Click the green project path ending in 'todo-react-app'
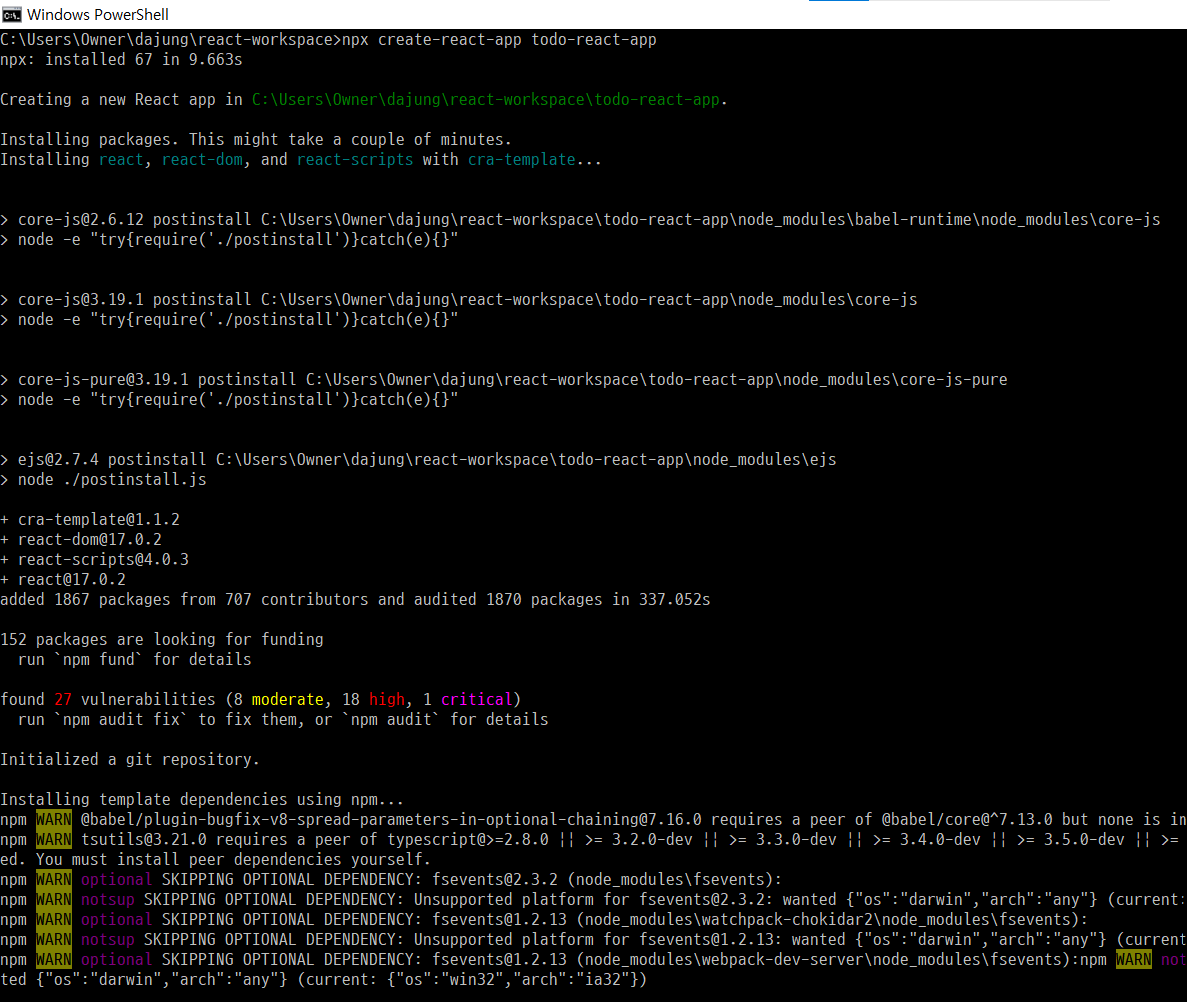The width and height of the screenshot is (1187, 1002). [485, 100]
